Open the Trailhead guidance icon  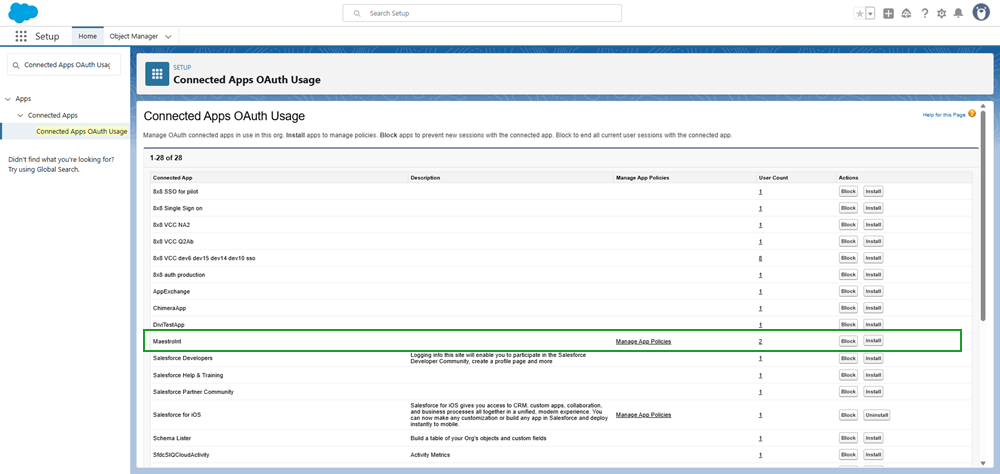coord(906,13)
